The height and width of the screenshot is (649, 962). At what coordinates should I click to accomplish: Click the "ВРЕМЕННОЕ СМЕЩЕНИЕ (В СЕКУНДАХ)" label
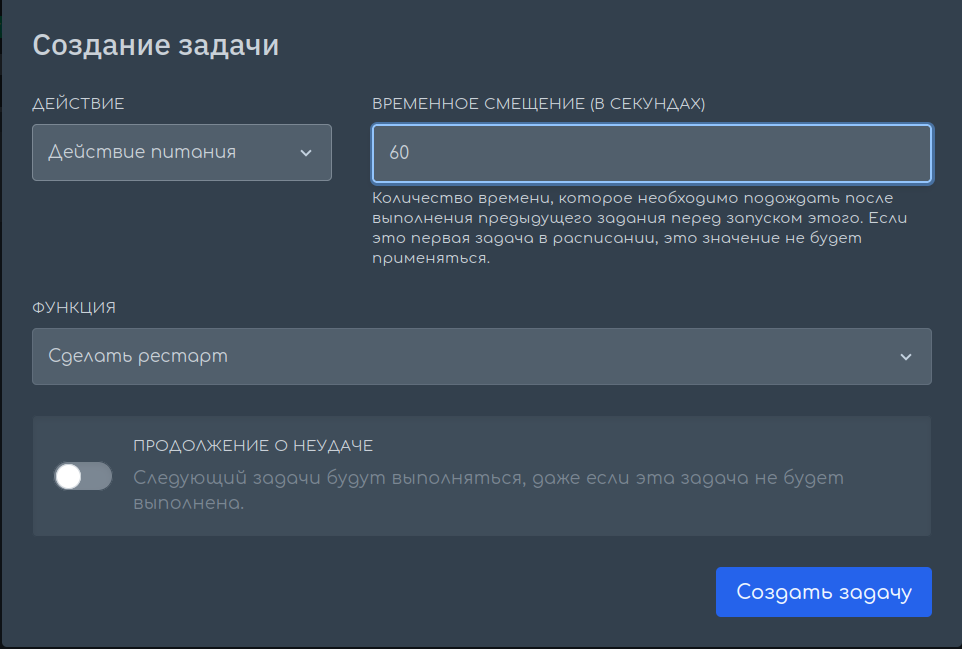point(539,104)
